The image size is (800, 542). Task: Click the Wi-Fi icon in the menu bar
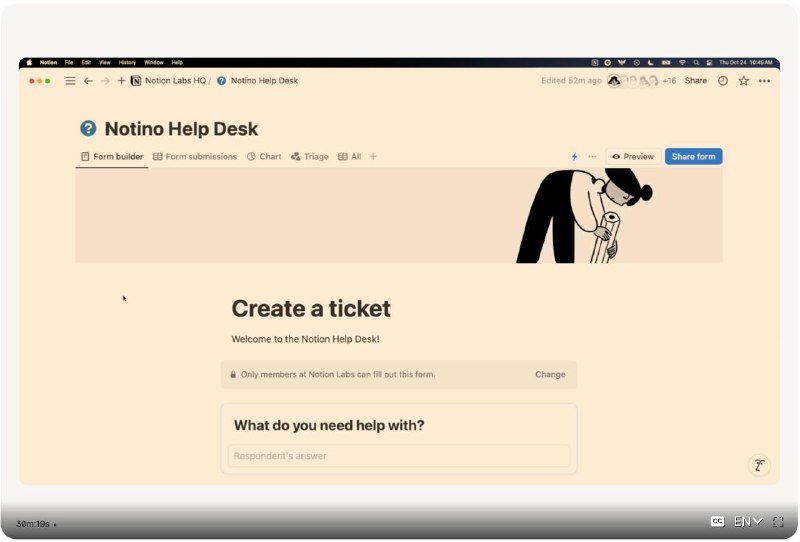[682, 62]
